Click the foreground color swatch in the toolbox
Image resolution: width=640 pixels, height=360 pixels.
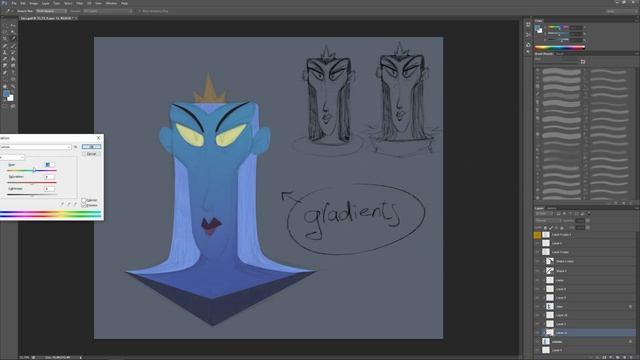coord(6,93)
